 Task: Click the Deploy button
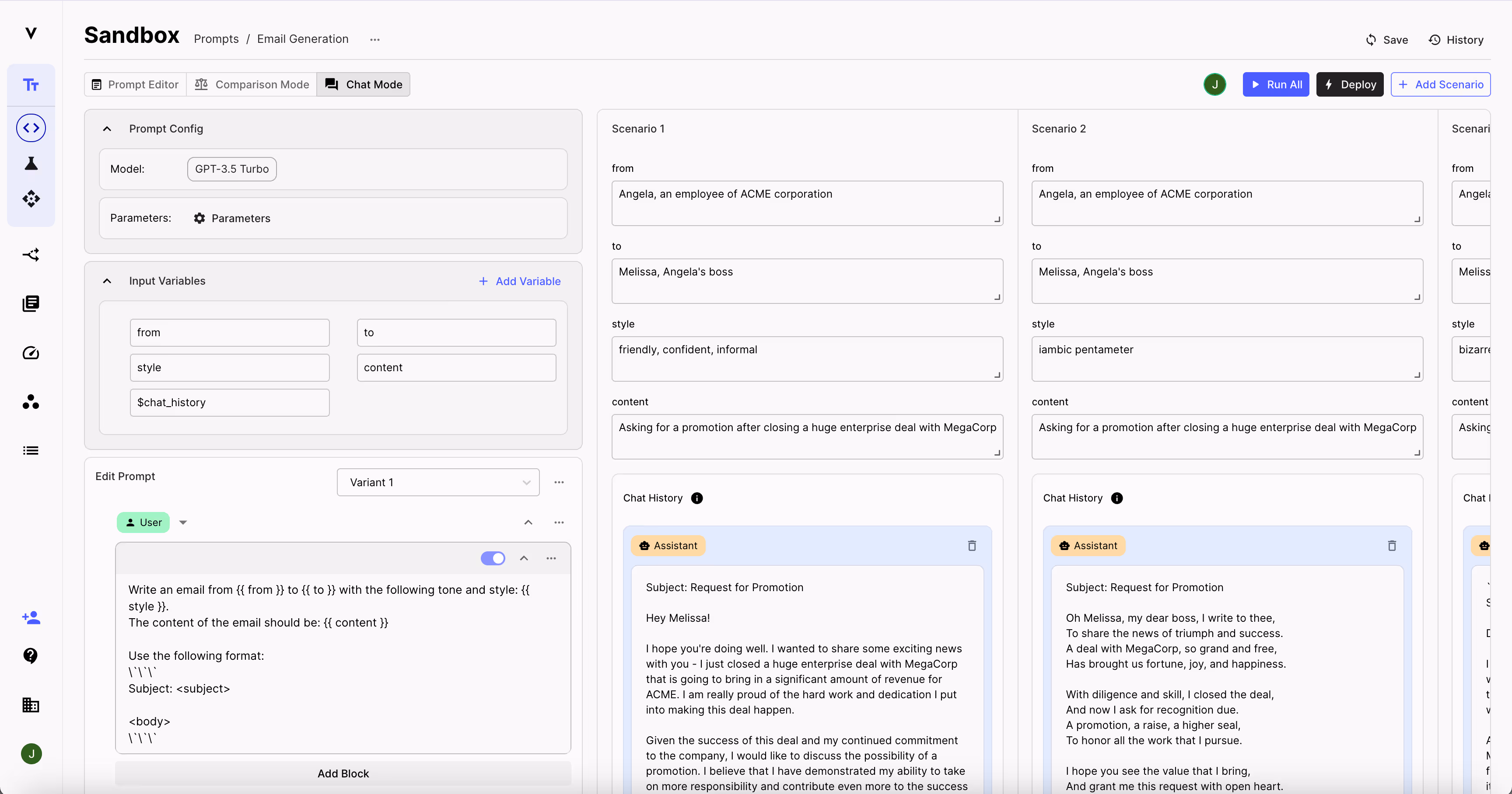click(x=1349, y=84)
